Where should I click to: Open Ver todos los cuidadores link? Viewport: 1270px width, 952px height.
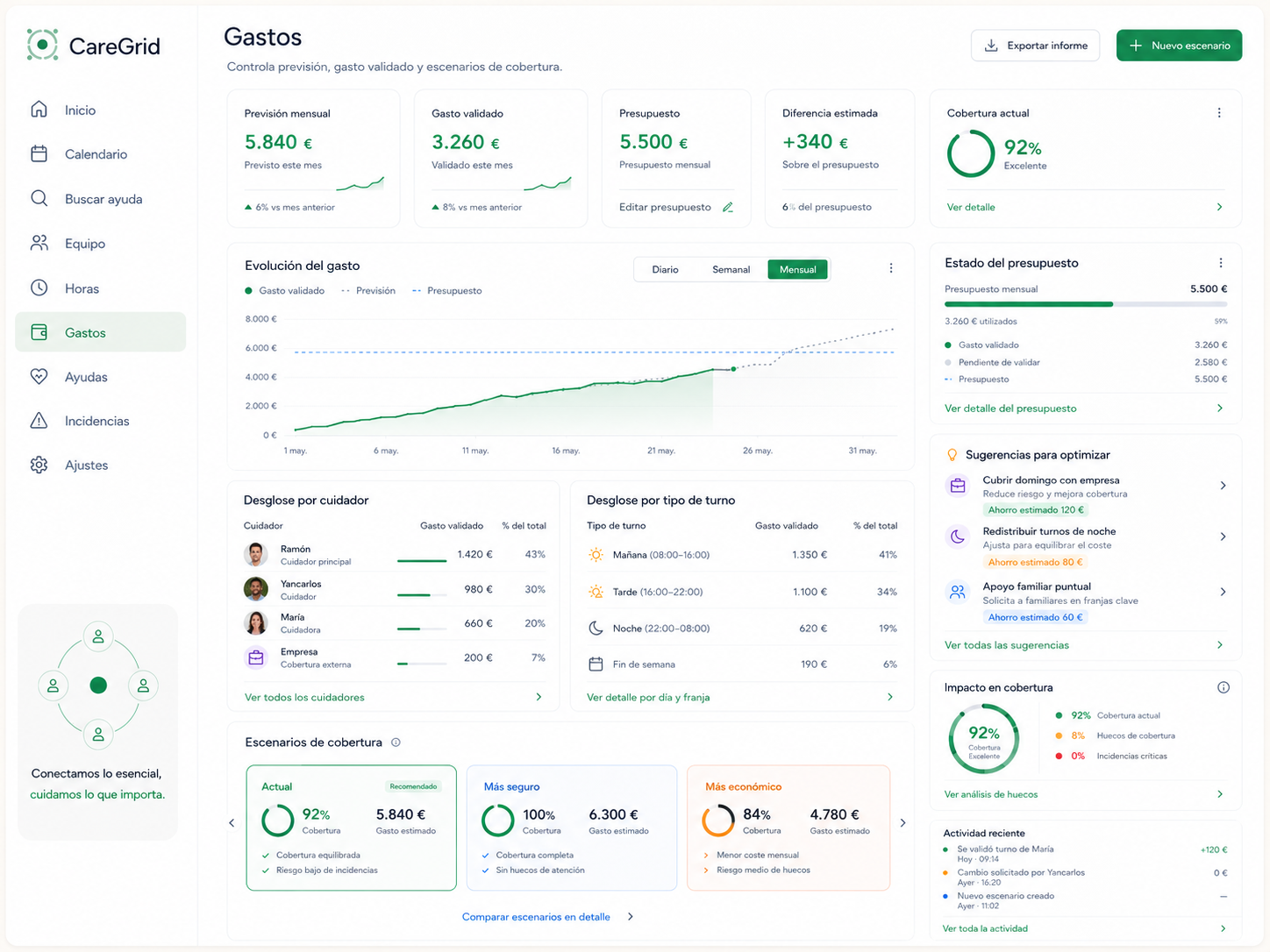304,698
